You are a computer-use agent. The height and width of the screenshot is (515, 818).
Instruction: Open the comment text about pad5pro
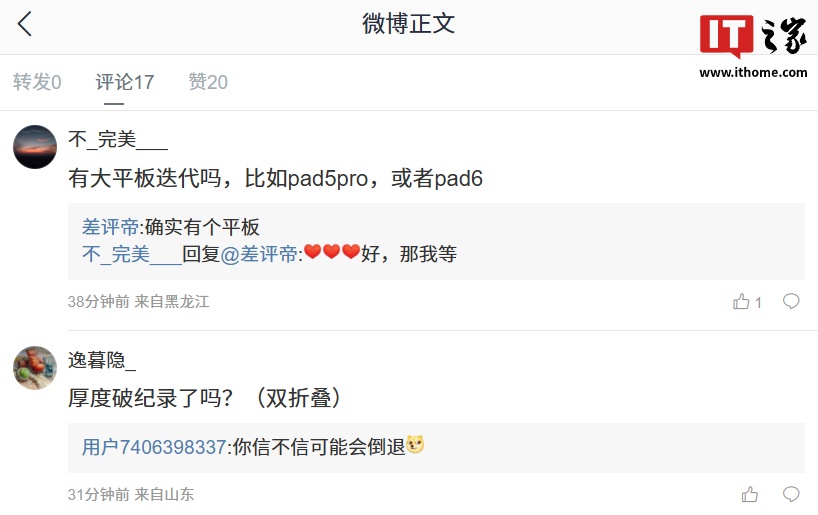click(x=275, y=178)
